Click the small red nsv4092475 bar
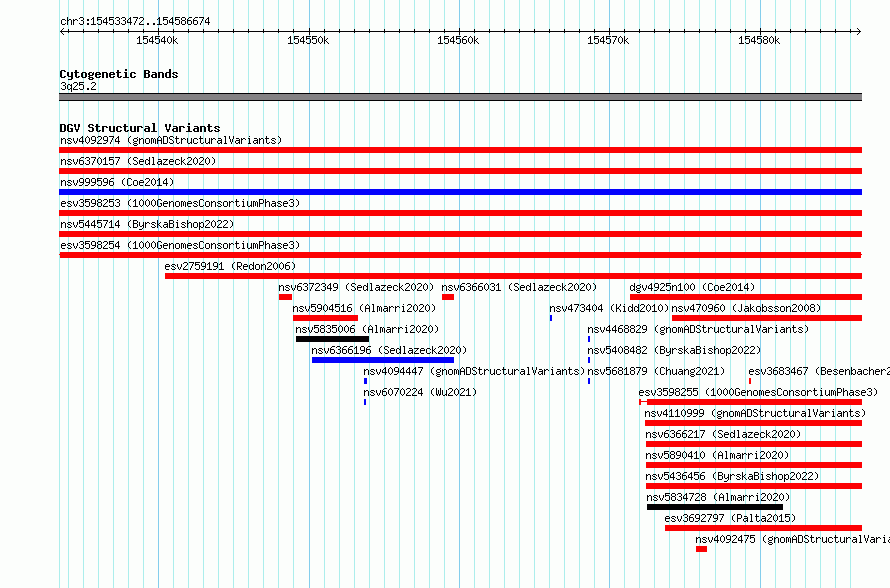This screenshot has height=588, width=890. click(x=702, y=549)
